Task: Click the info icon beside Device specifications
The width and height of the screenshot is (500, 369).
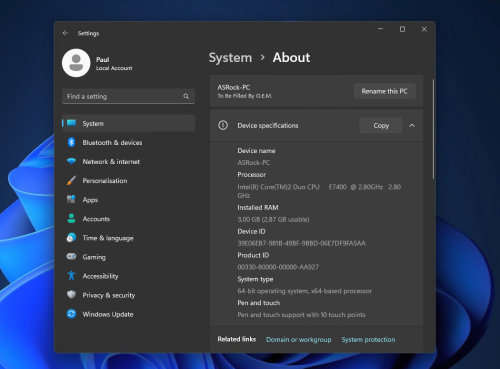Action: pos(223,125)
